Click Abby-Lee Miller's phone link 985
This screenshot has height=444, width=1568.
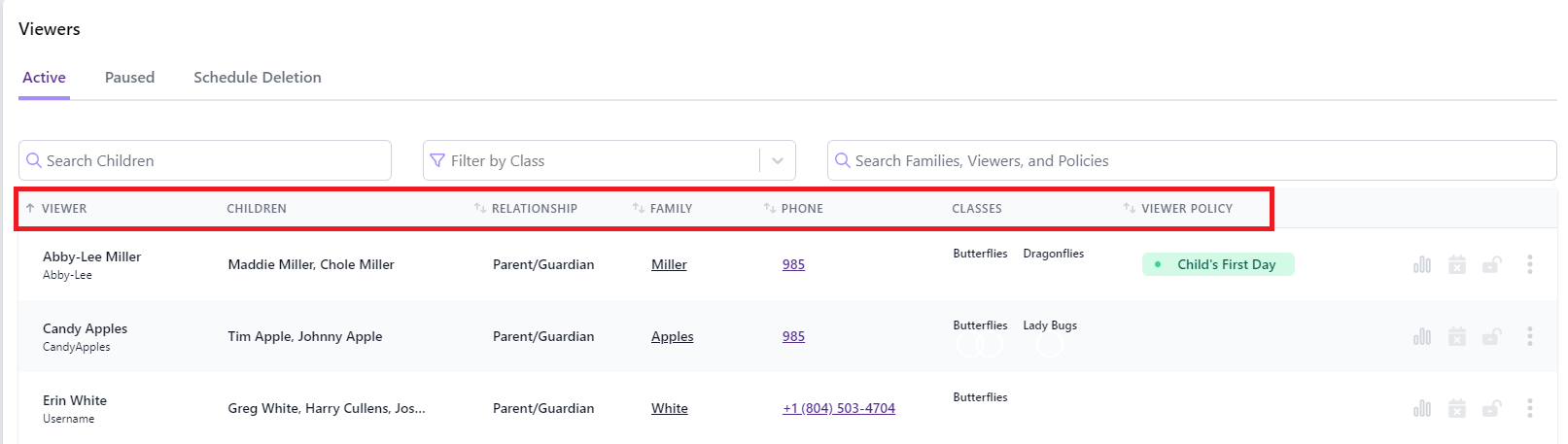(x=793, y=264)
